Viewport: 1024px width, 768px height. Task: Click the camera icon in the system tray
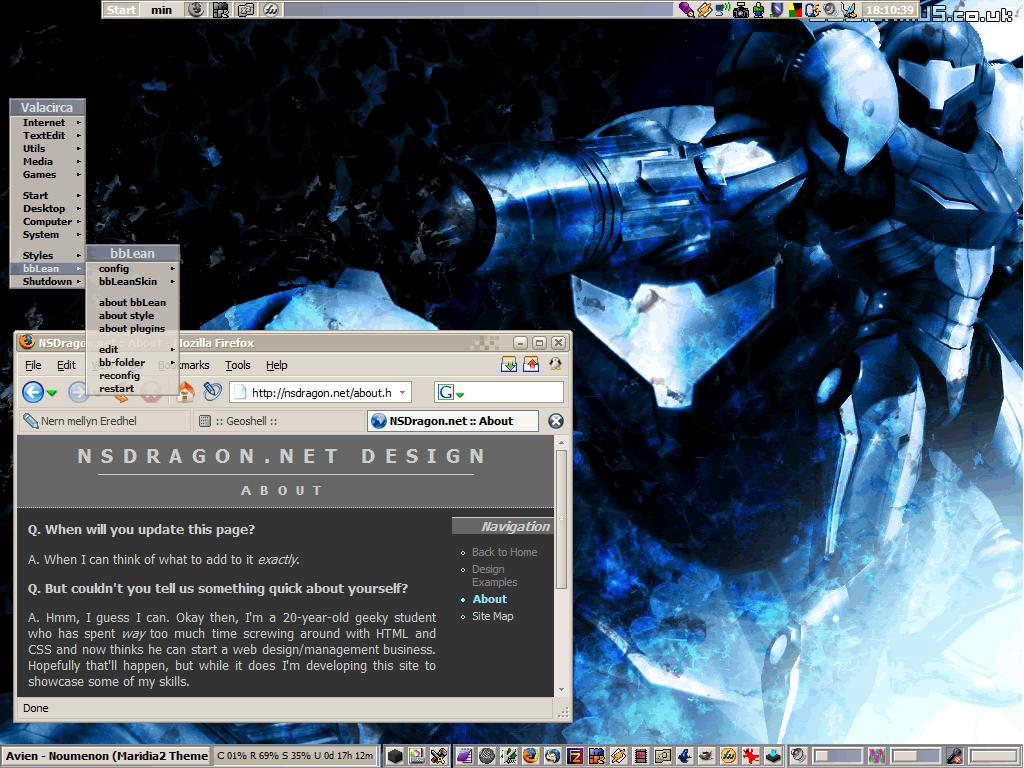[741, 10]
